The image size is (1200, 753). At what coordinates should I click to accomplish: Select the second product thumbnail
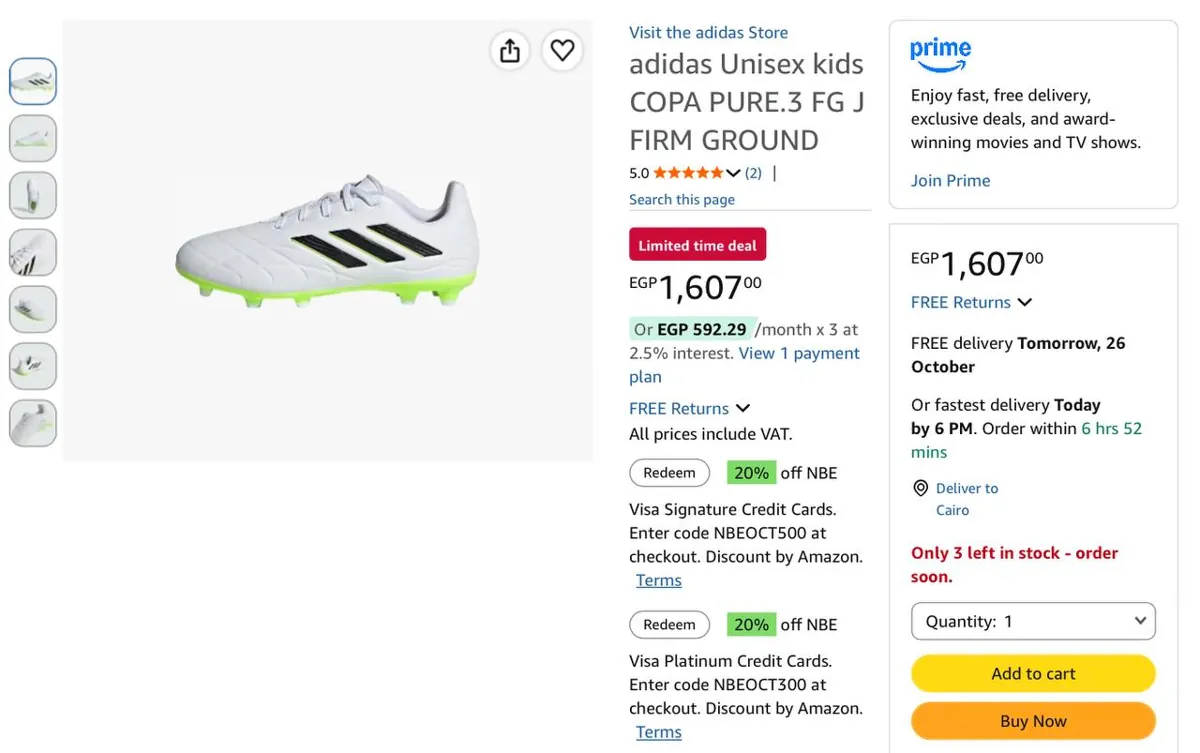(33, 138)
